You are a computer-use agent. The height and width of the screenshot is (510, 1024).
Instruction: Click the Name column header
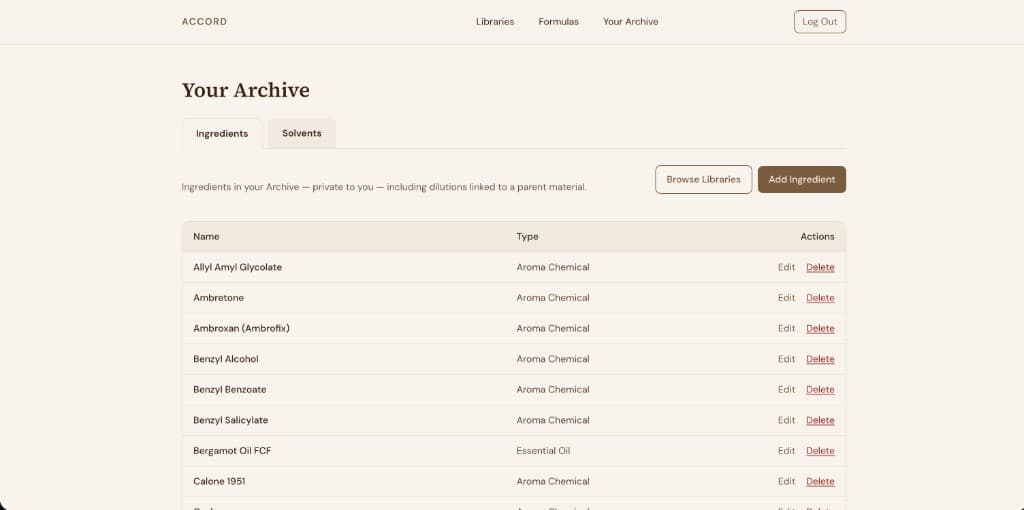pyautogui.click(x=206, y=236)
